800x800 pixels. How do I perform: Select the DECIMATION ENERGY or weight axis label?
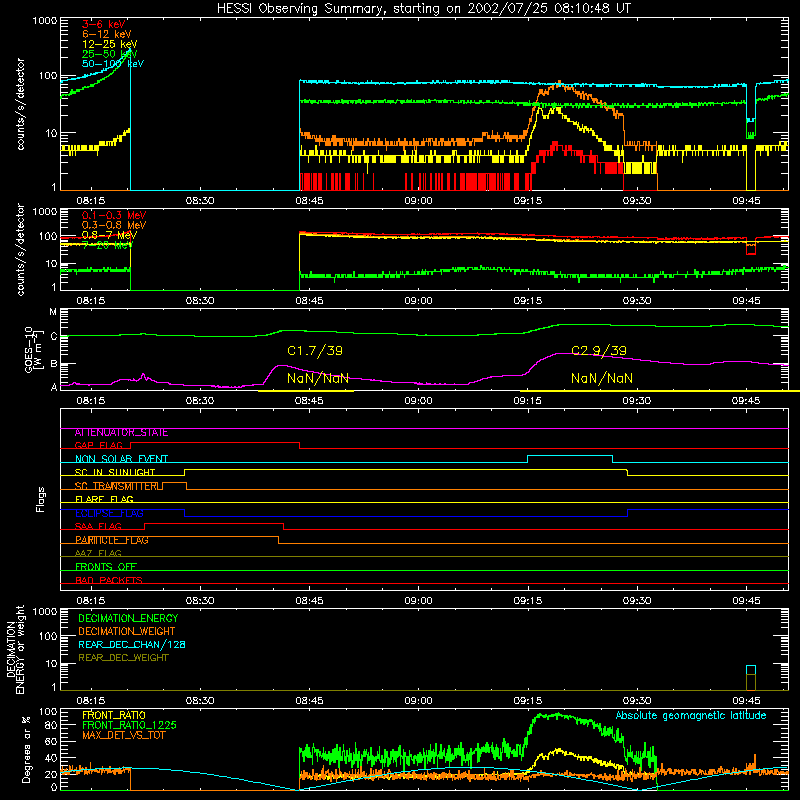point(15,649)
